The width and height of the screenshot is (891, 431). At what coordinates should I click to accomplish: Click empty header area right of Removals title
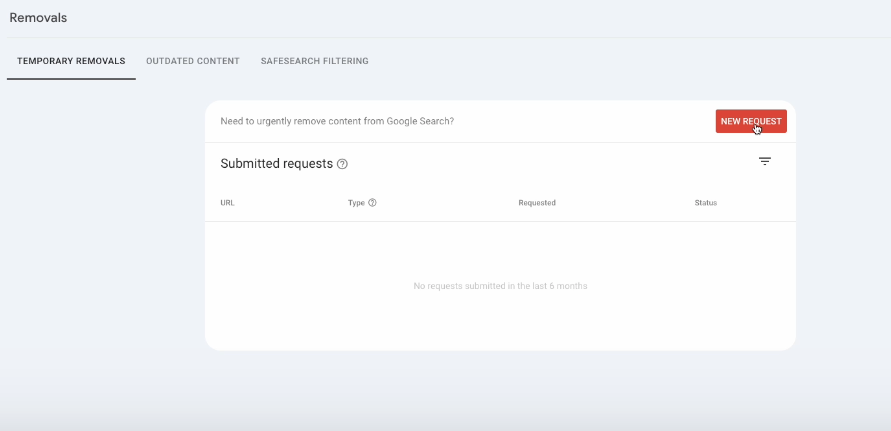[450, 18]
